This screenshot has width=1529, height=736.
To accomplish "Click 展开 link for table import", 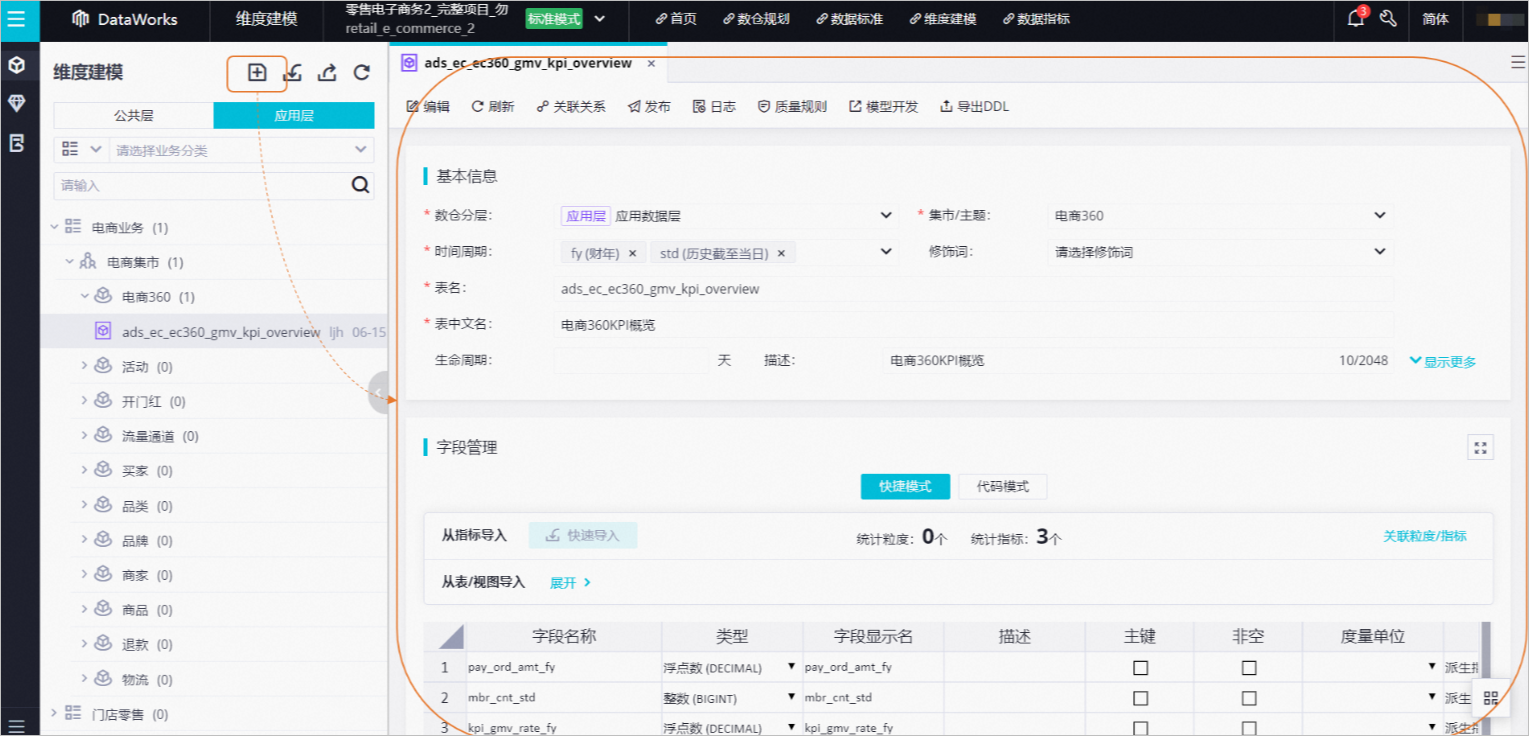I will (x=571, y=582).
